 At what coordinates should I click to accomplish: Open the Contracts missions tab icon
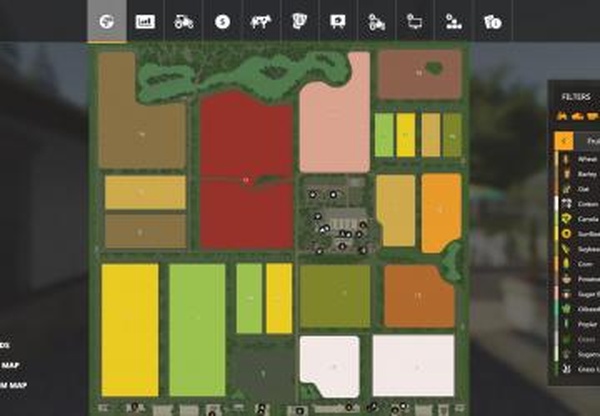(x=299, y=21)
